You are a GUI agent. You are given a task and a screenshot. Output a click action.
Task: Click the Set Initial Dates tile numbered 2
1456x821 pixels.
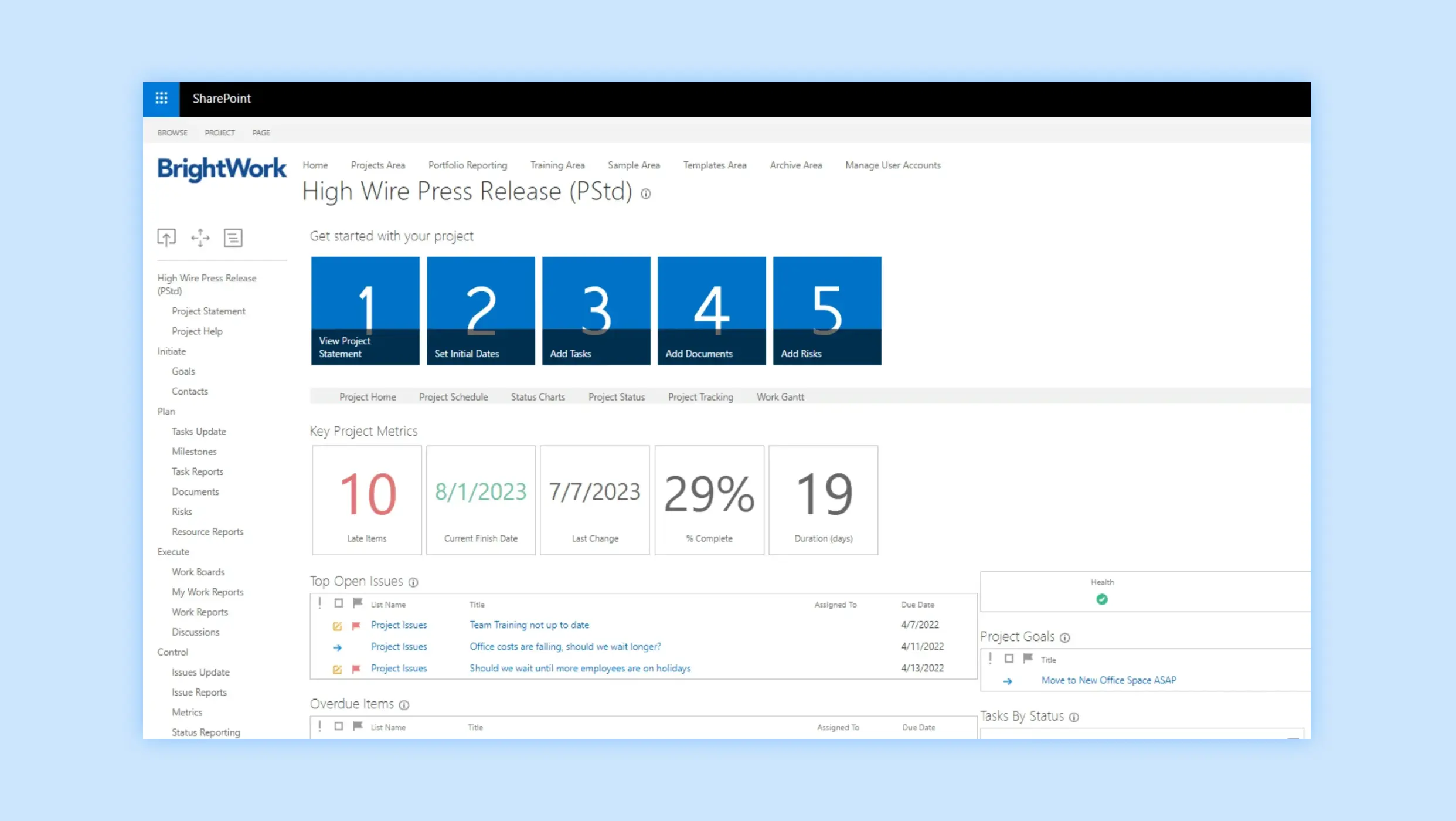tap(481, 310)
